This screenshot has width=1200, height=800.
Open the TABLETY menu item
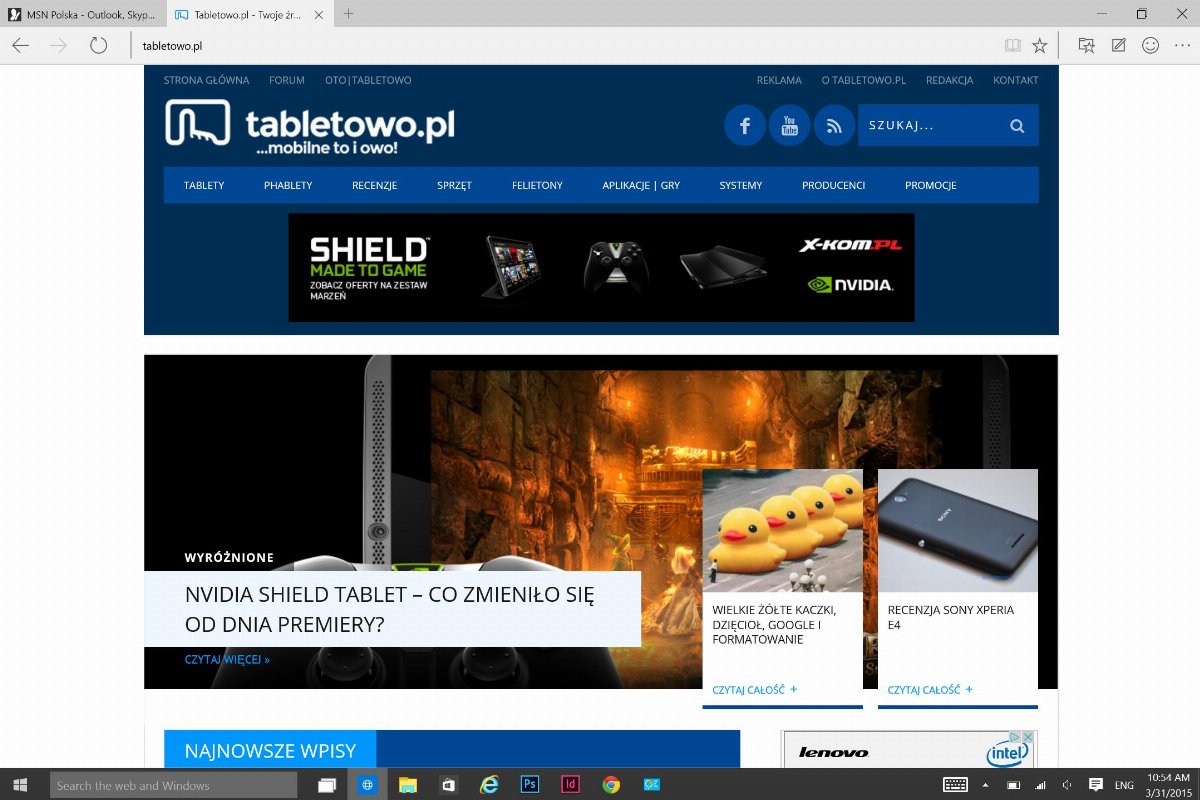[204, 185]
